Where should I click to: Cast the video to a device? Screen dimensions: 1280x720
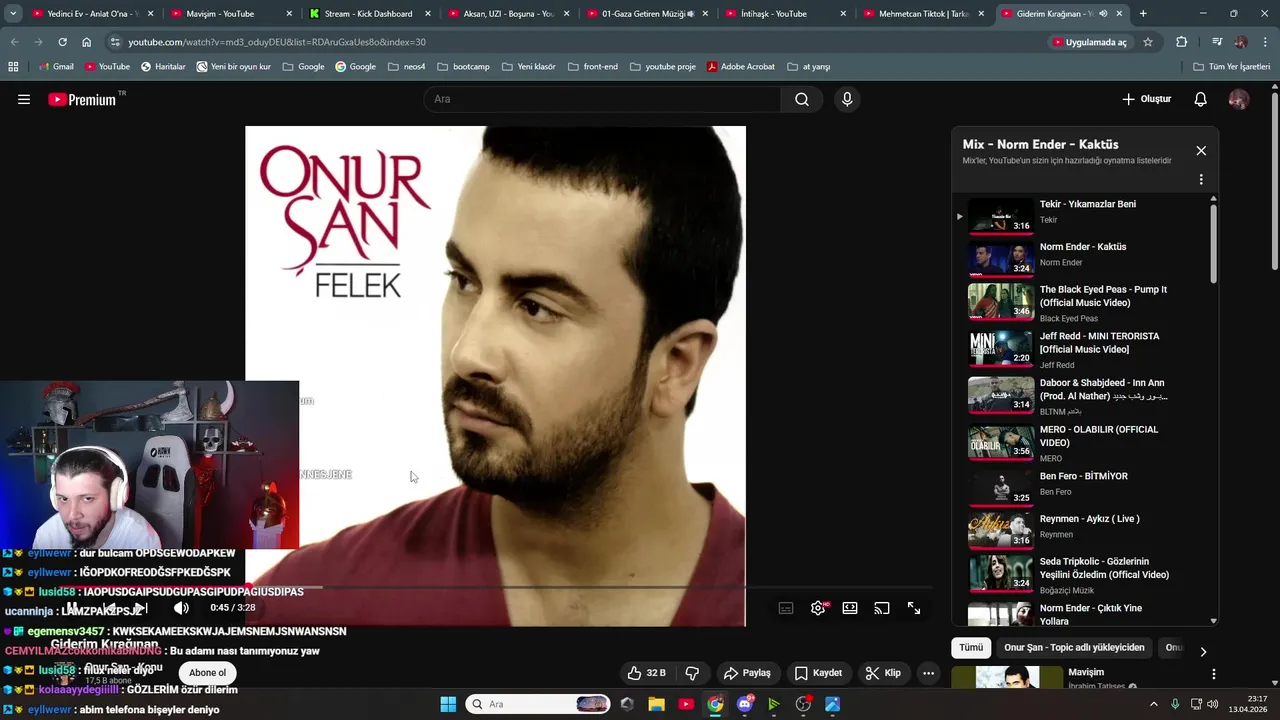click(882, 608)
